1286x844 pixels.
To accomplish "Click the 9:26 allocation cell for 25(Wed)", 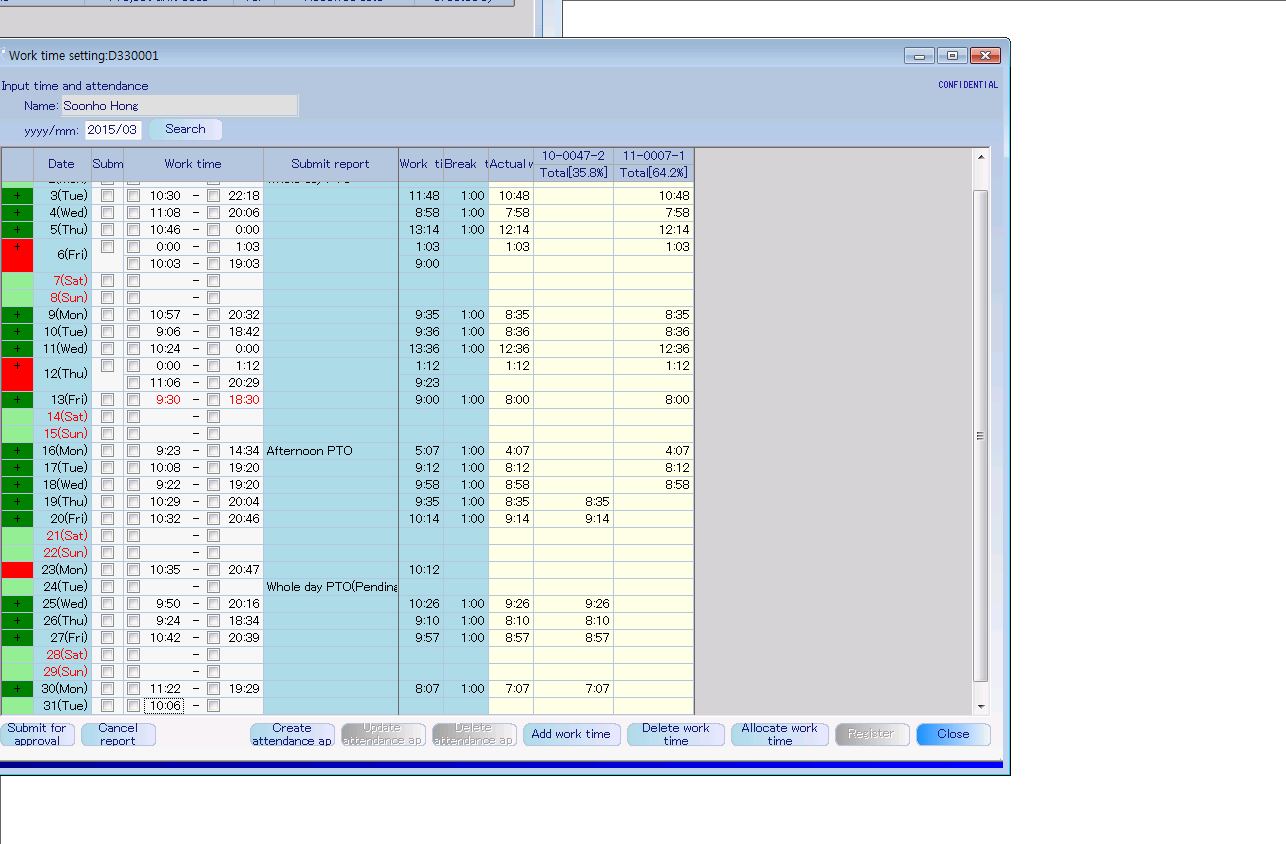I will (573, 603).
